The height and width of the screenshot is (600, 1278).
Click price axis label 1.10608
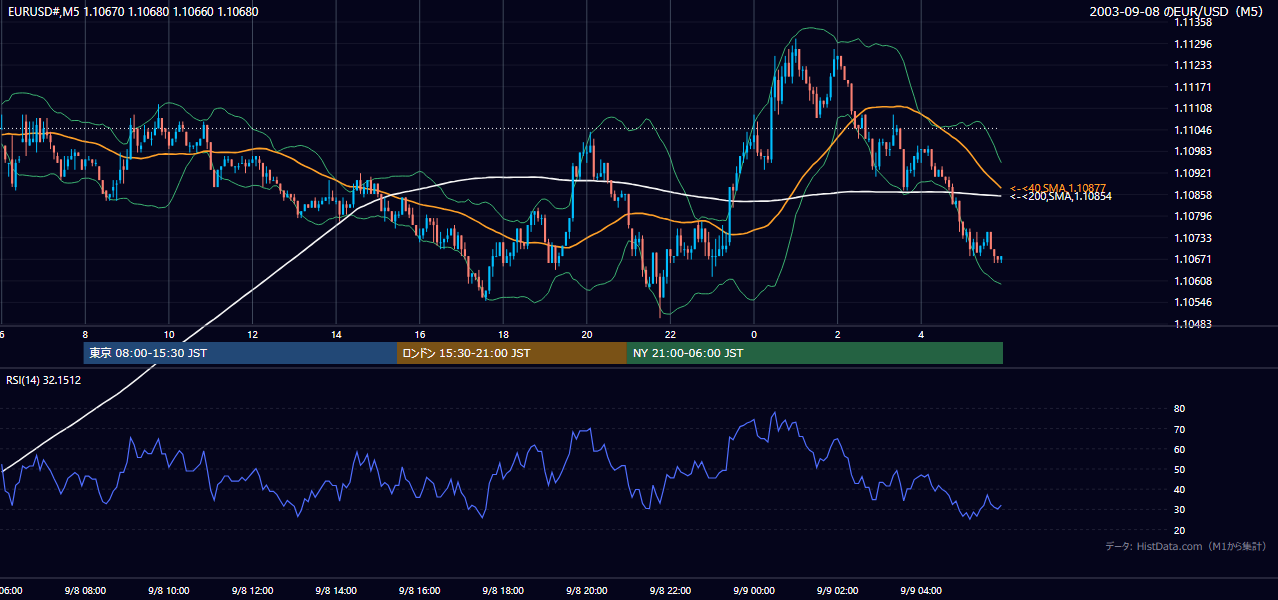[x=1195, y=281]
